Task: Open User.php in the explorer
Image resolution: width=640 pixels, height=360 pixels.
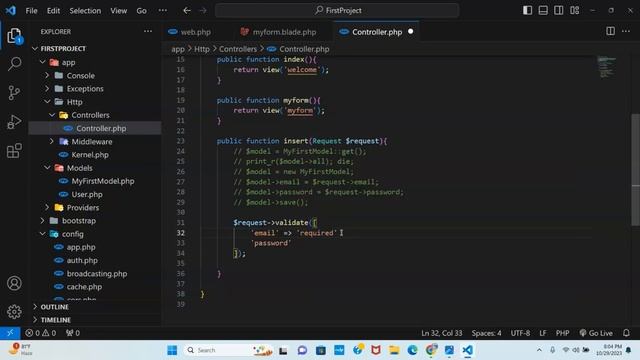Action: (x=87, y=194)
